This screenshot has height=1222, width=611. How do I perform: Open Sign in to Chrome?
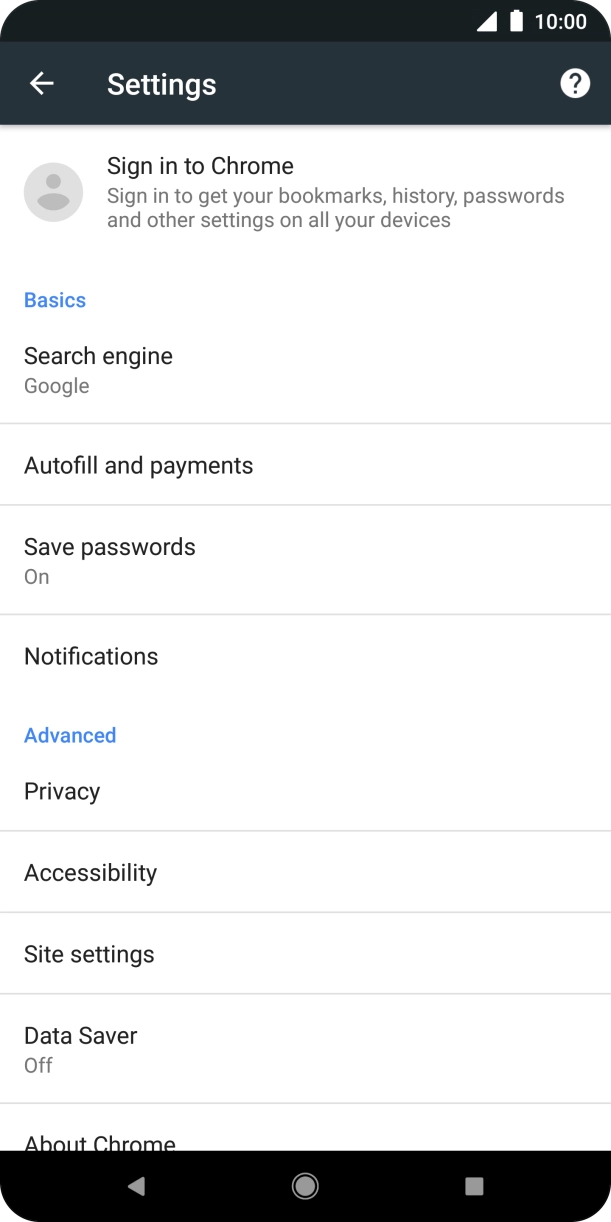pyautogui.click(x=200, y=166)
